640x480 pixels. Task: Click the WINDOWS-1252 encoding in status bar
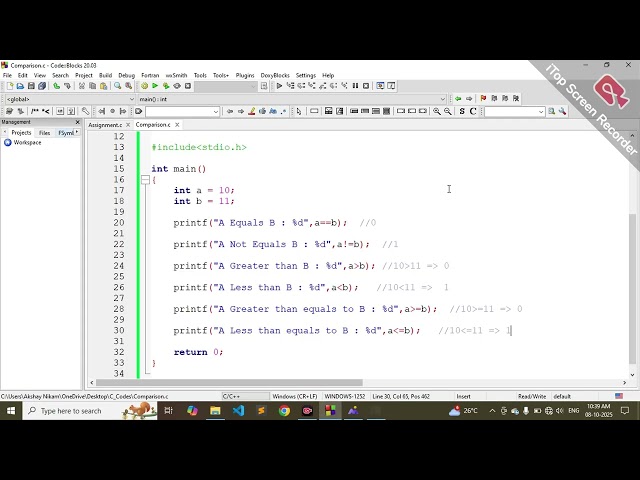(345, 396)
